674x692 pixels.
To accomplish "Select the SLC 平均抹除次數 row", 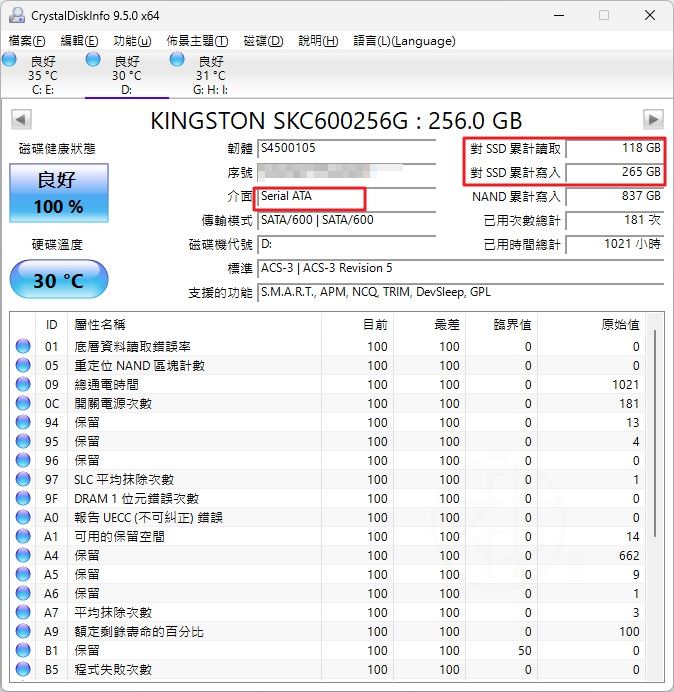I will (328, 479).
